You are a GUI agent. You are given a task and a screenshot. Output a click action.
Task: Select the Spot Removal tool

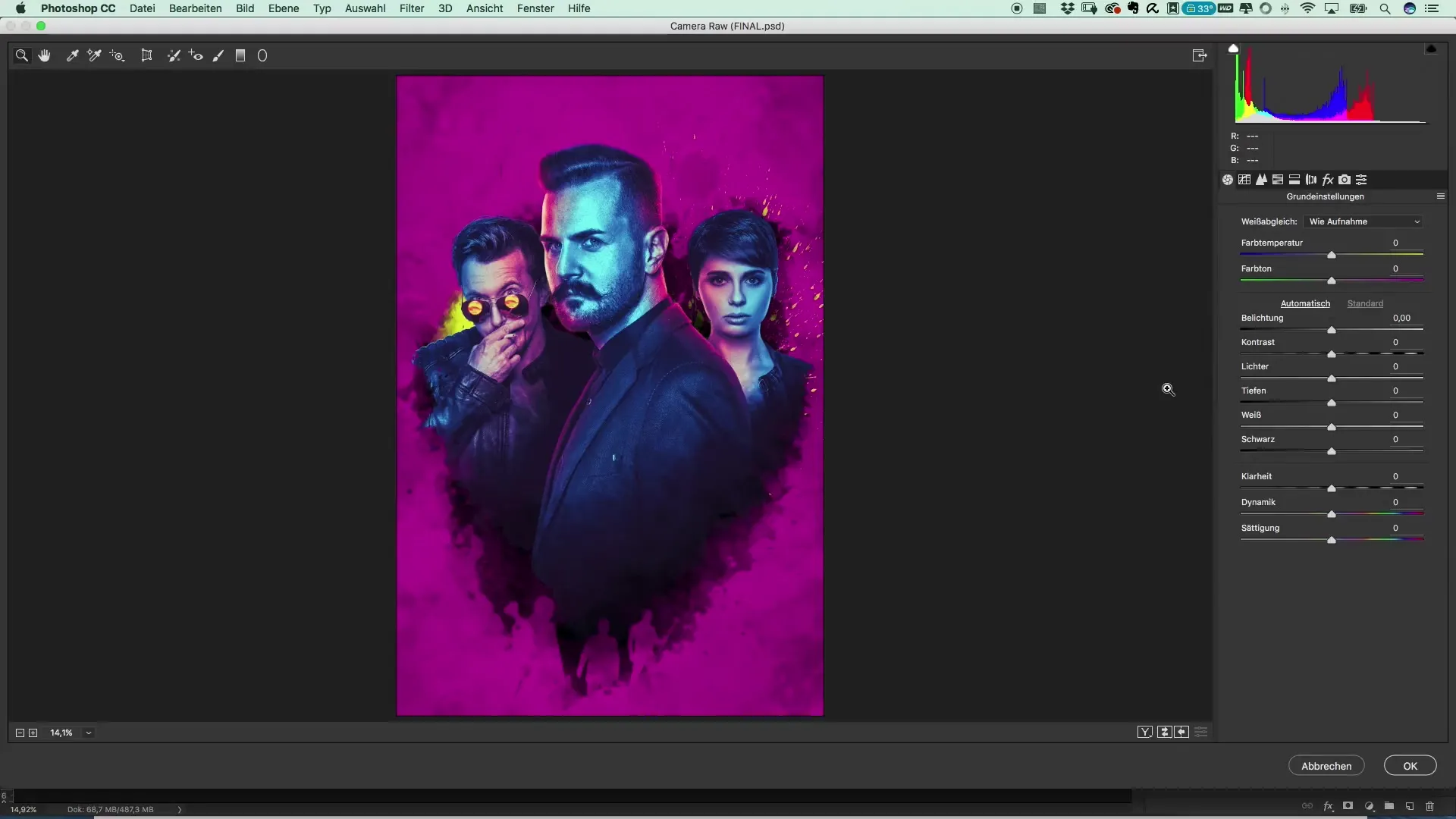coord(174,55)
